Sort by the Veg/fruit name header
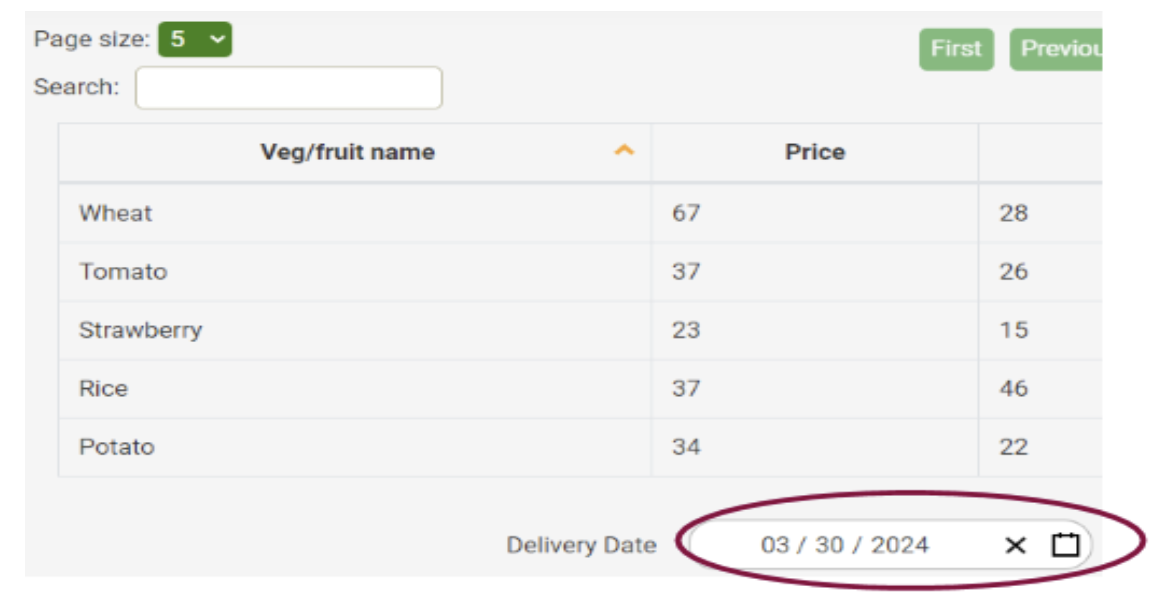The height and width of the screenshot is (612, 1170). tap(347, 152)
